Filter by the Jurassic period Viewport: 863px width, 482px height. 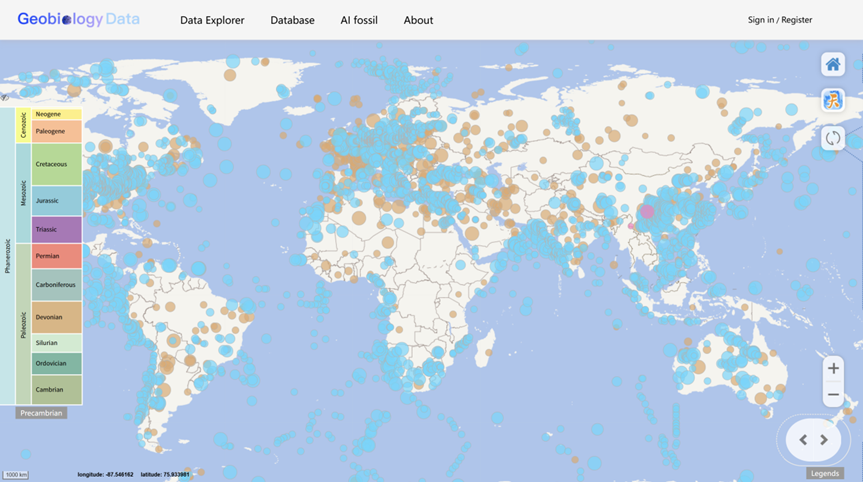click(x=57, y=201)
